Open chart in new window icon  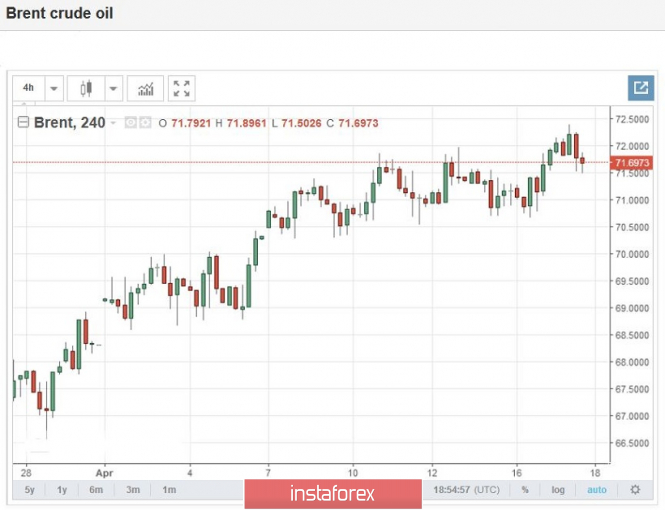(x=640, y=88)
